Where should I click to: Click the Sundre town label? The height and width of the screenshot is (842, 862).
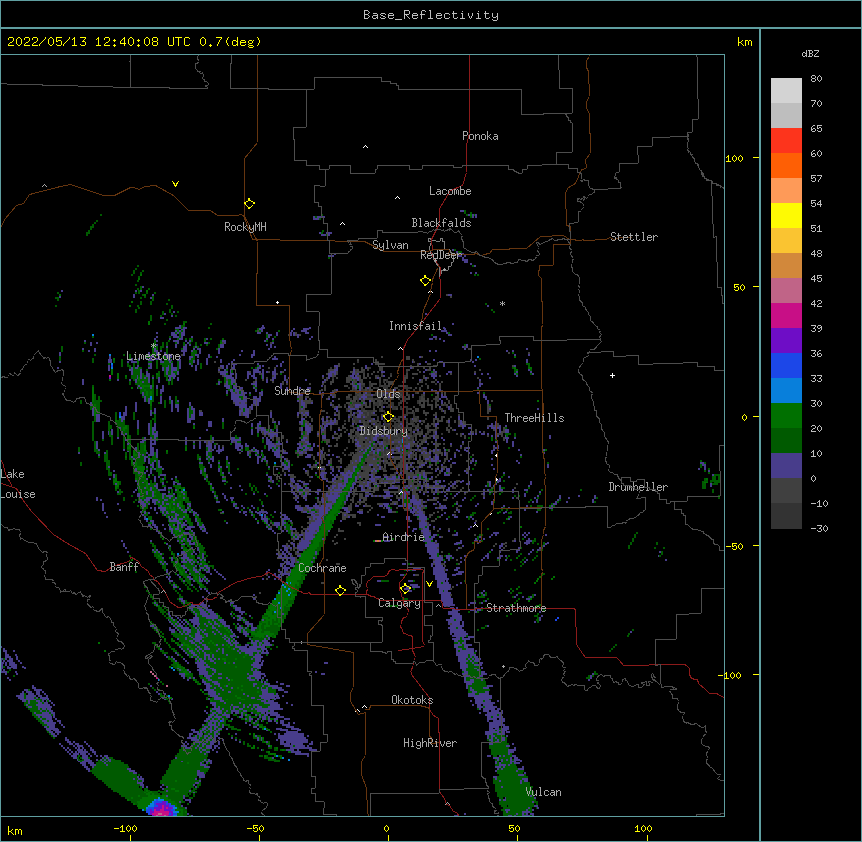[x=292, y=391]
